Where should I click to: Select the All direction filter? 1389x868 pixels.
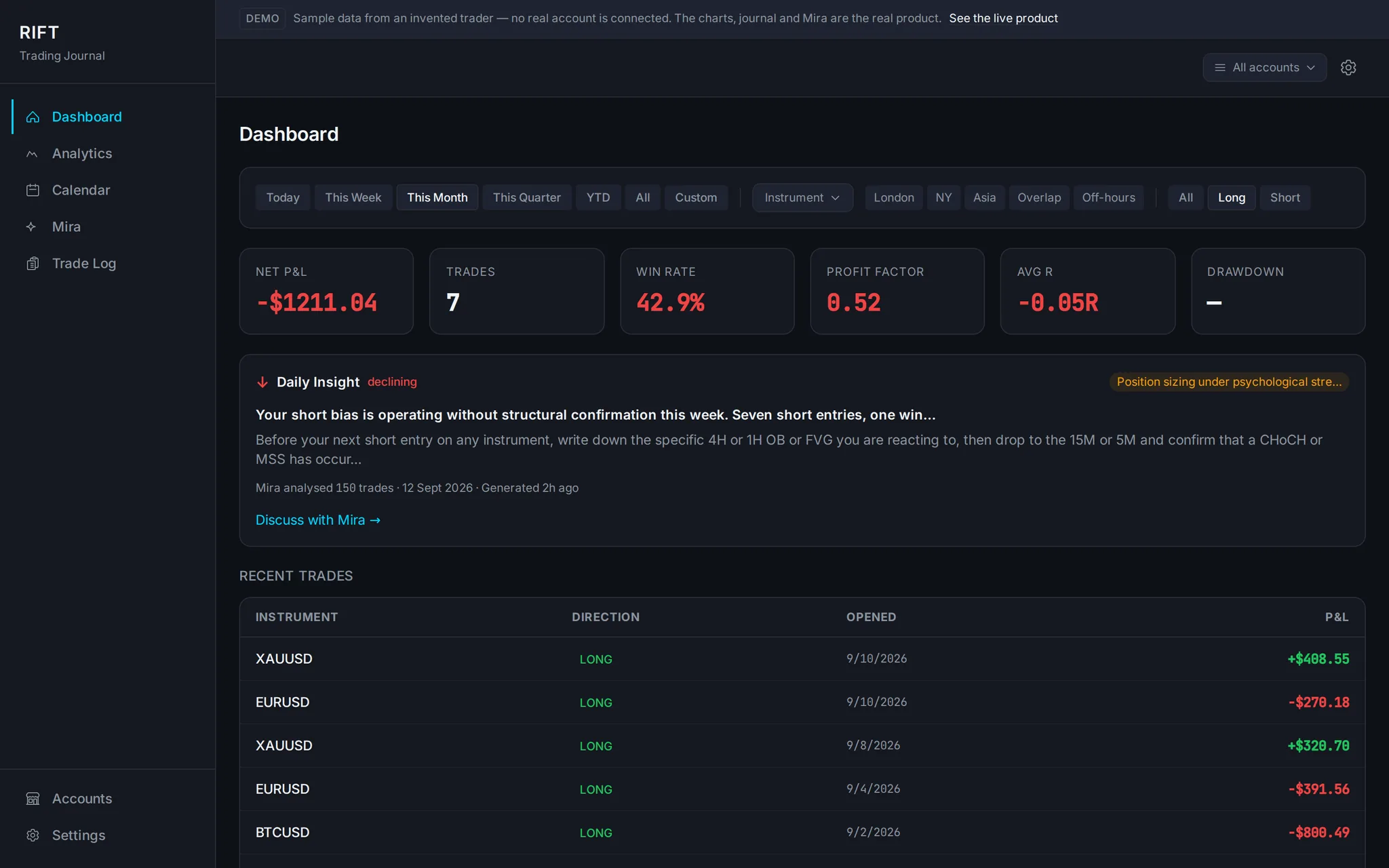1186,198
